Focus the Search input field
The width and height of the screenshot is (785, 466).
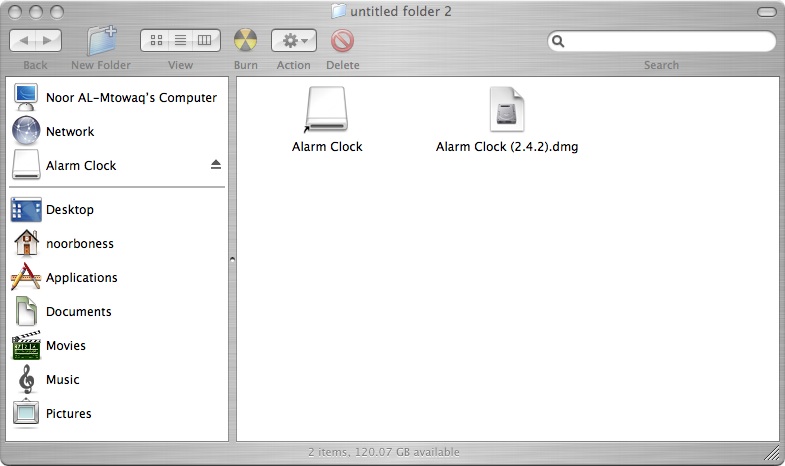tap(661, 41)
